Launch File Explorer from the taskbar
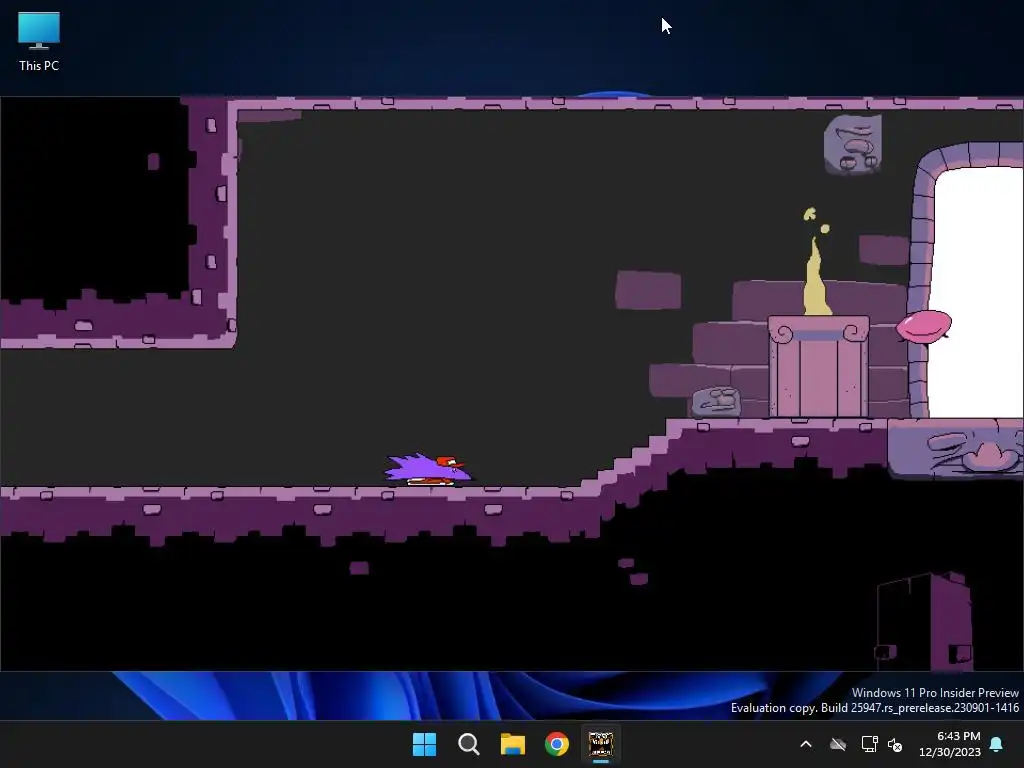This screenshot has width=1024, height=768. coord(513,744)
